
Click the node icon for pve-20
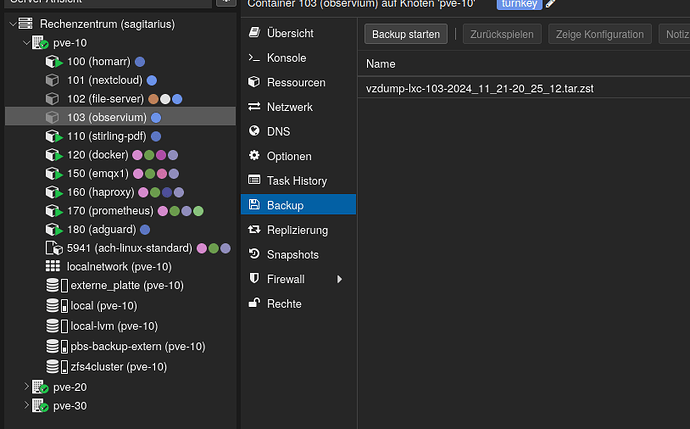(40, 387)
